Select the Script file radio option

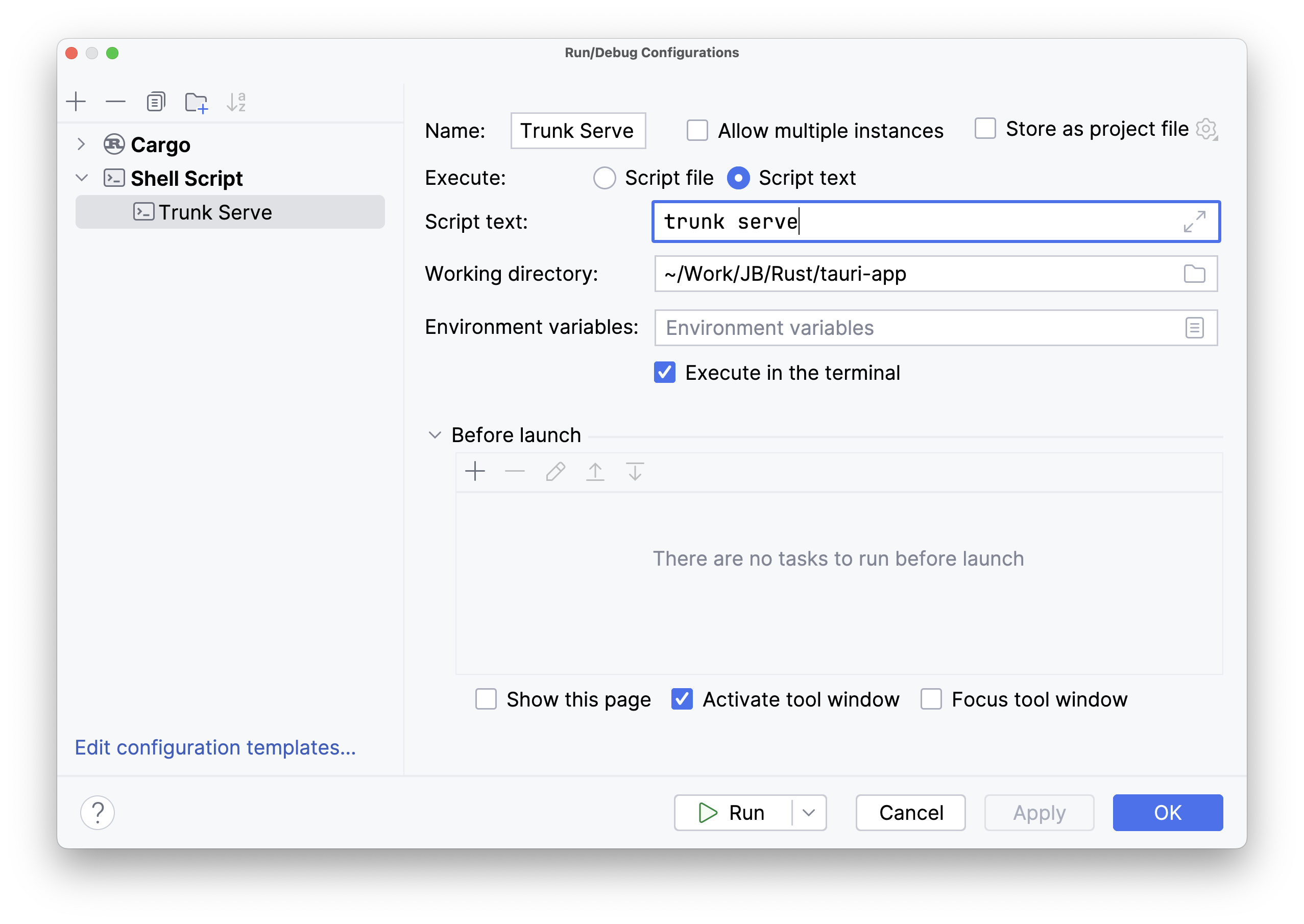604,178
